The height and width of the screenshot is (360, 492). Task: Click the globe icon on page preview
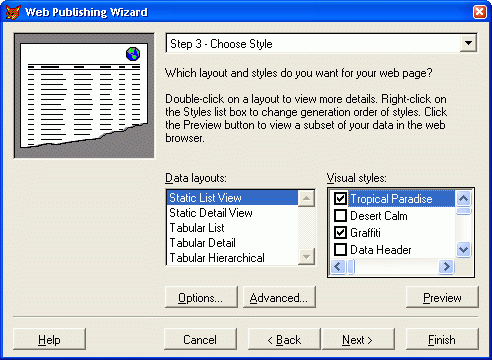click(133, 54)
